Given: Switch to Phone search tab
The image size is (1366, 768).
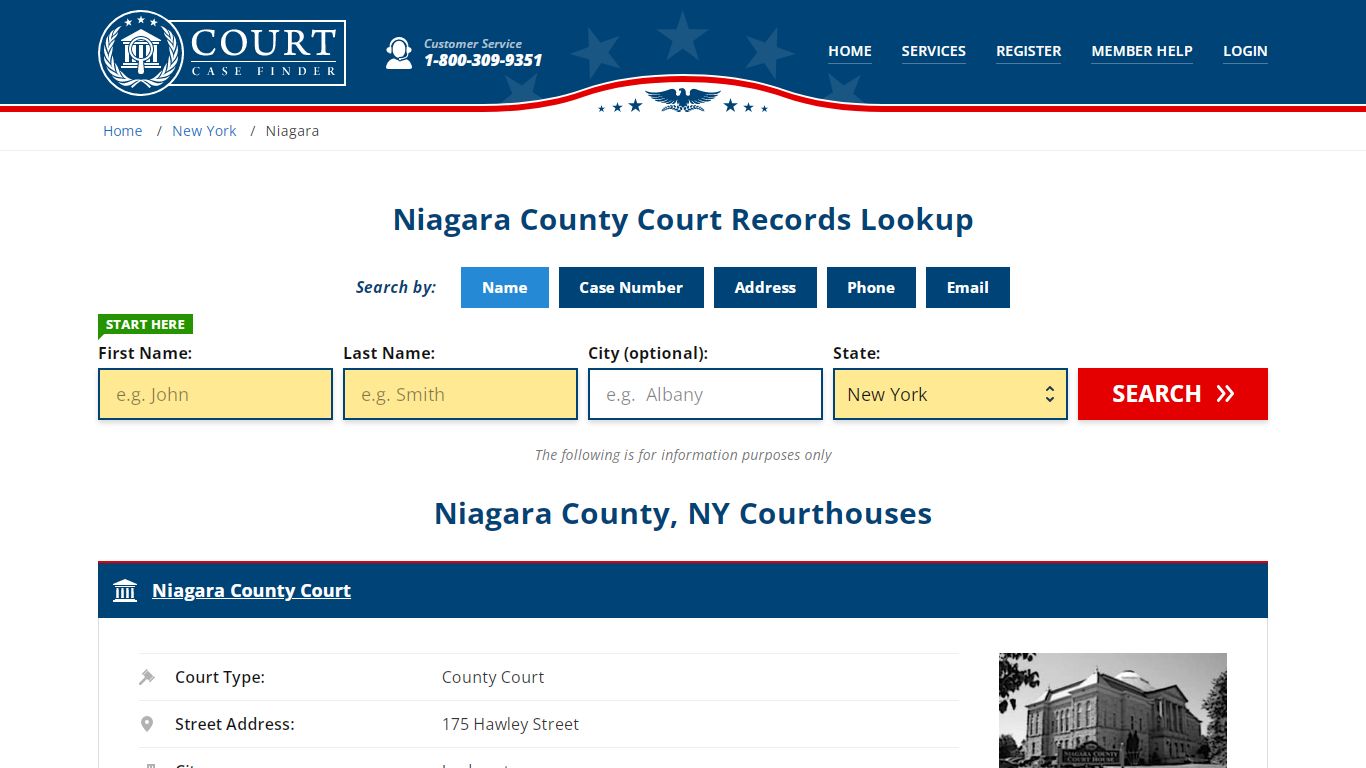Looking at the screenshot, I should [871, 287].
